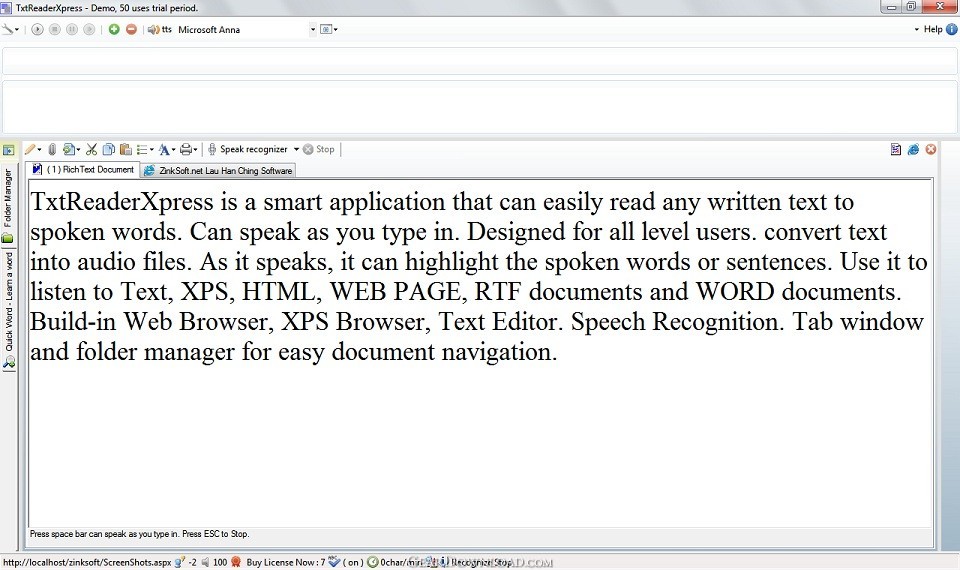This screenshot has width=960, height=570.
Task: Click the words 'Speech Recognition' in document
Action: (677, 321)
